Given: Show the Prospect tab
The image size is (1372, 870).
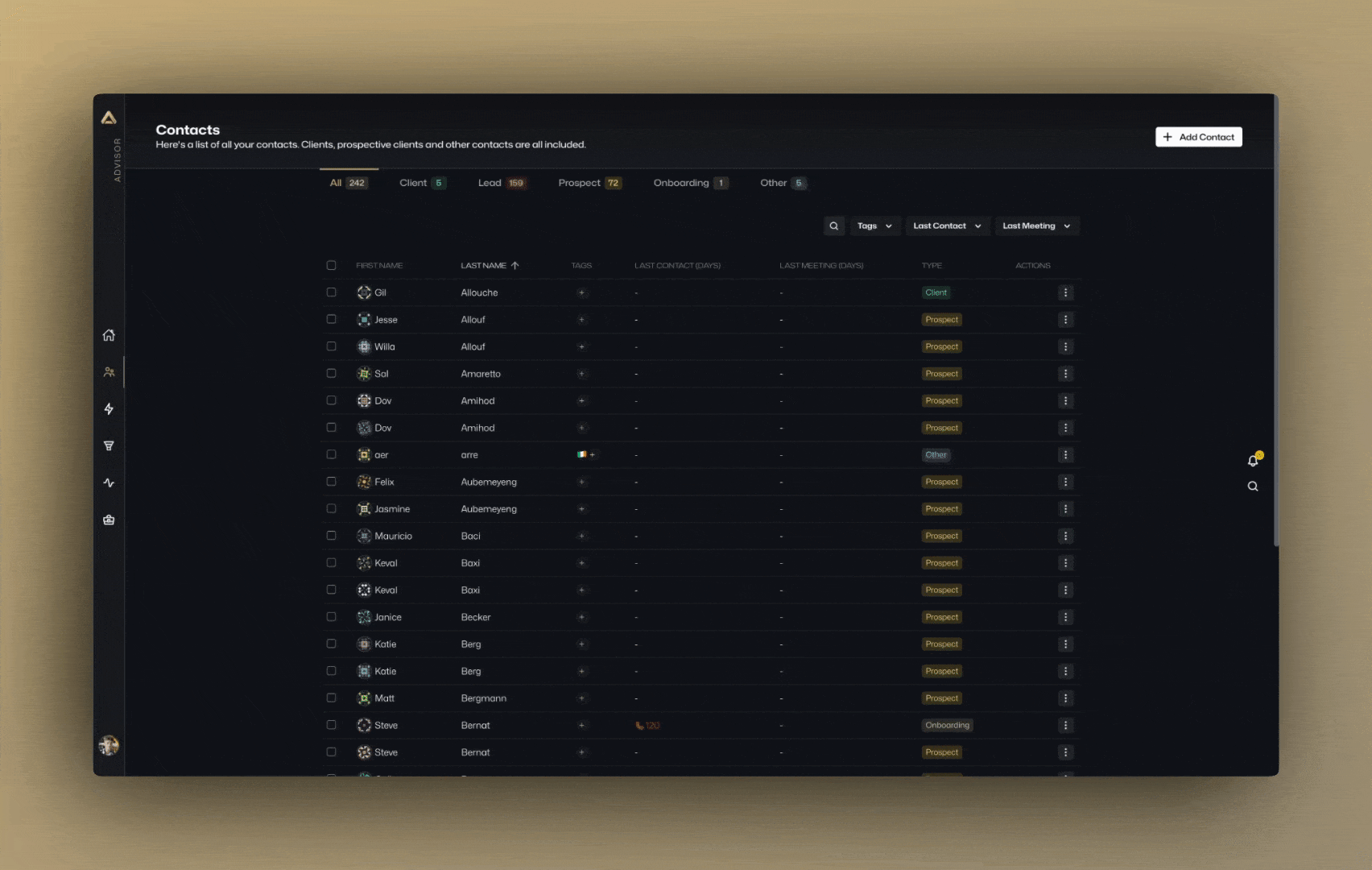Looking at the screenshot, I should [x=589, y=184].
